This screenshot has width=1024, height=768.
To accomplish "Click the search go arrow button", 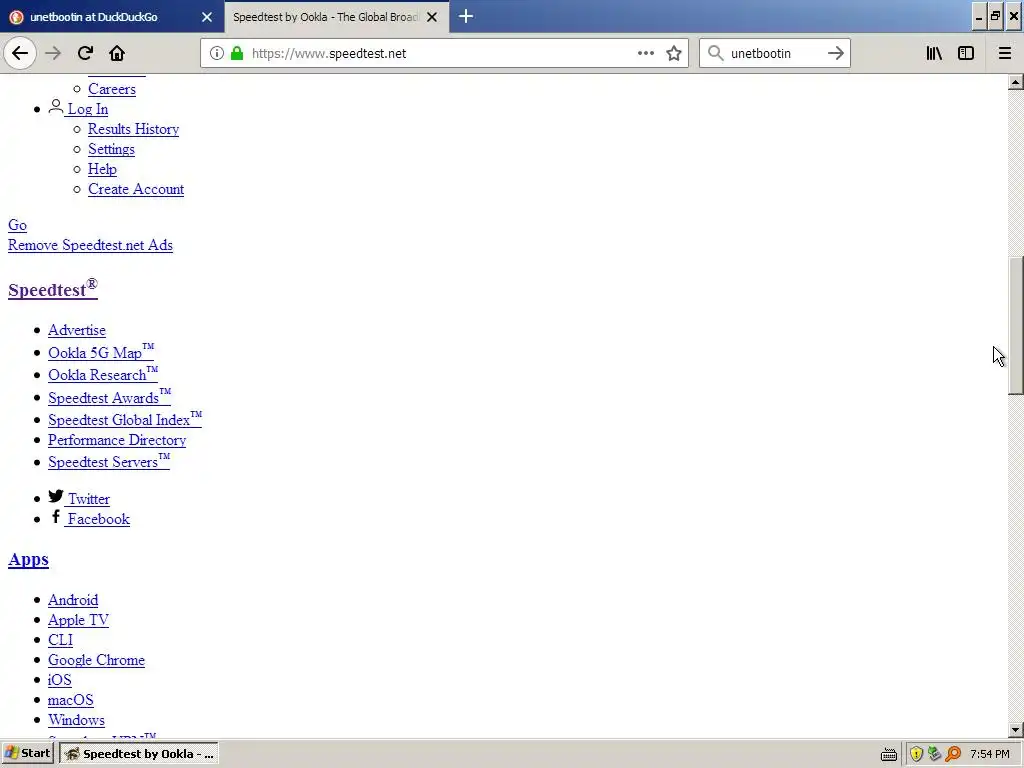I will coord(835,53).
